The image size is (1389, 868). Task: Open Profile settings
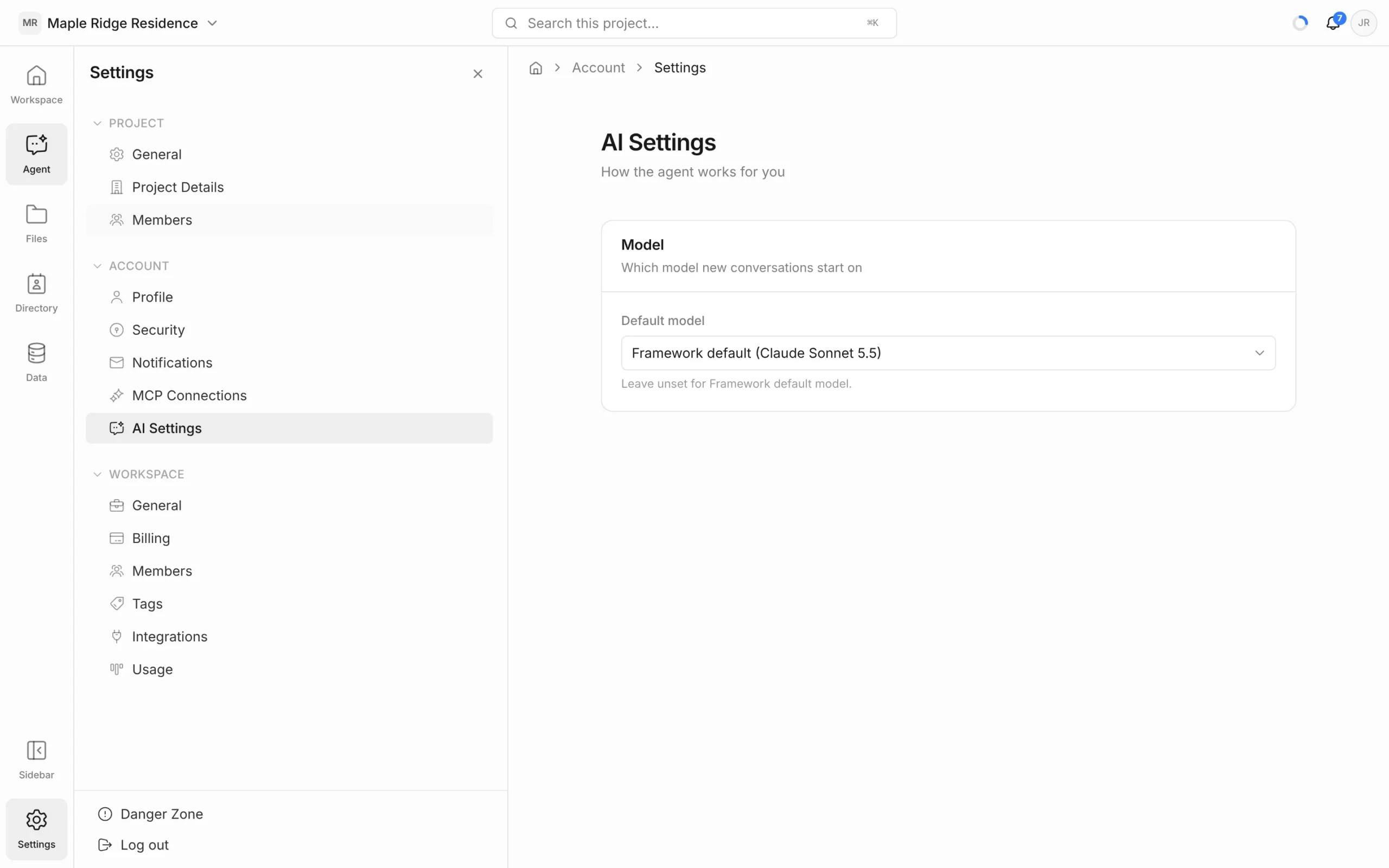(289, 297)
